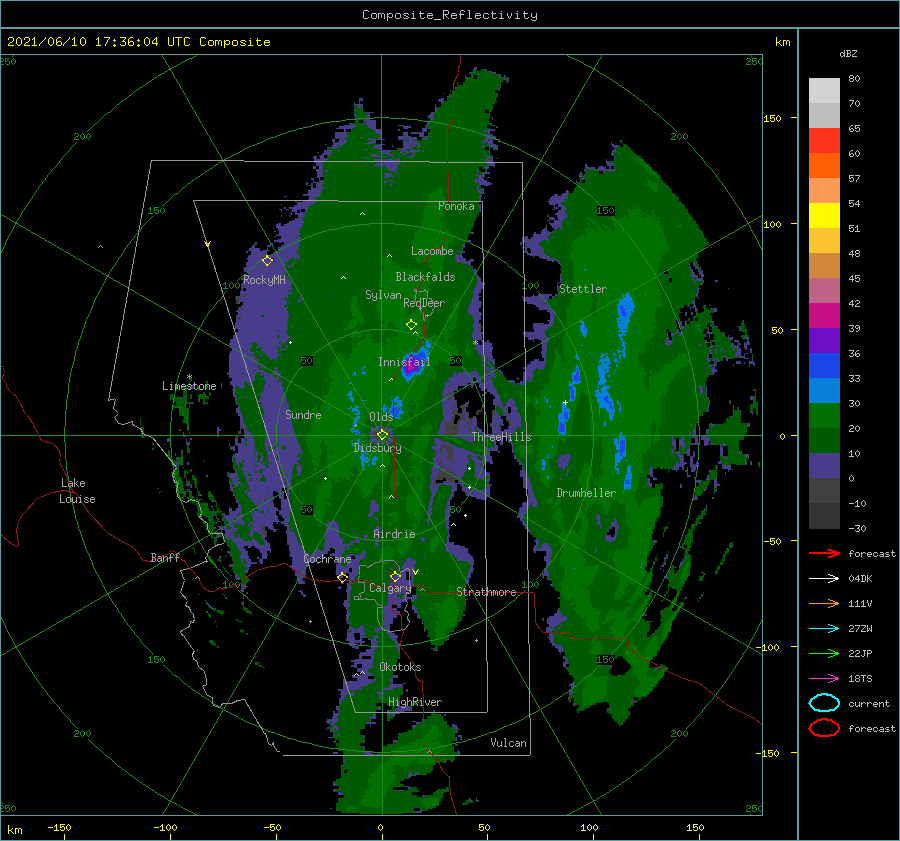Click the Didsbury label
Image resolution: width=900 pixels, height=841 pixels.
[x=378, y=448]
